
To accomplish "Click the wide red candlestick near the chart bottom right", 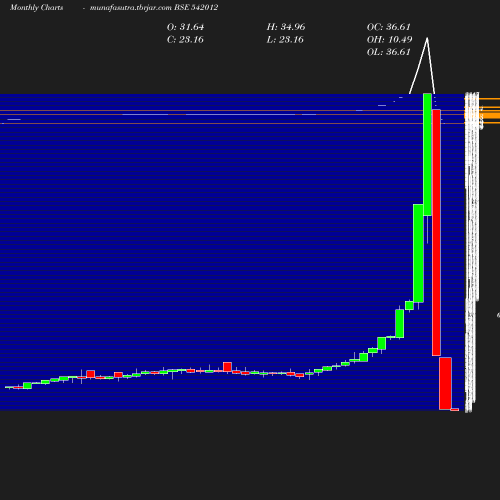I will [445, 383].
